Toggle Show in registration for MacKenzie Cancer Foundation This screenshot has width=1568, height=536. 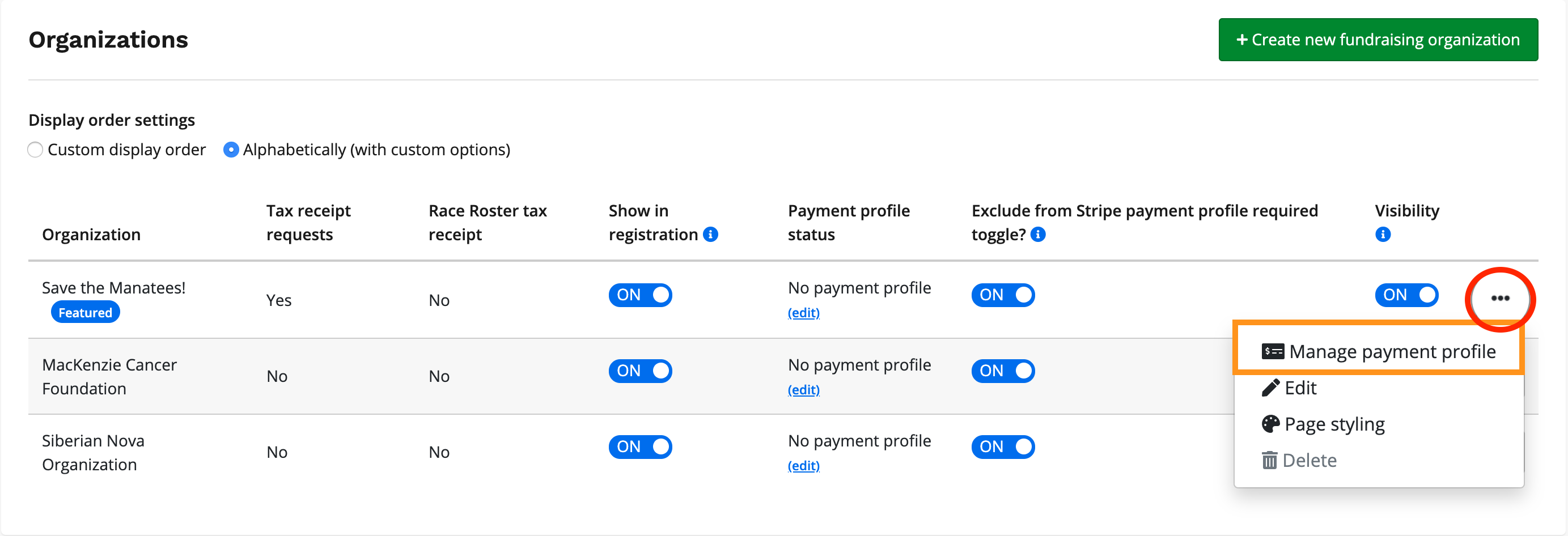click(640, 371)
